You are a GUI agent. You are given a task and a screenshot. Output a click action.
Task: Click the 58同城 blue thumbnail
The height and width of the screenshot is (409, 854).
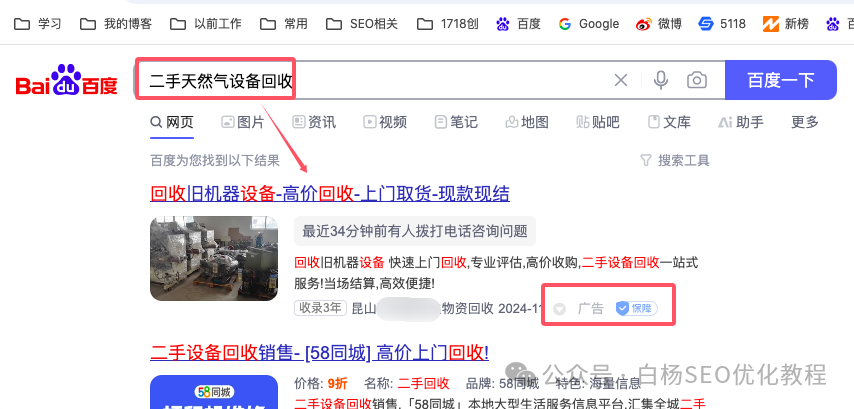(214, 392)
